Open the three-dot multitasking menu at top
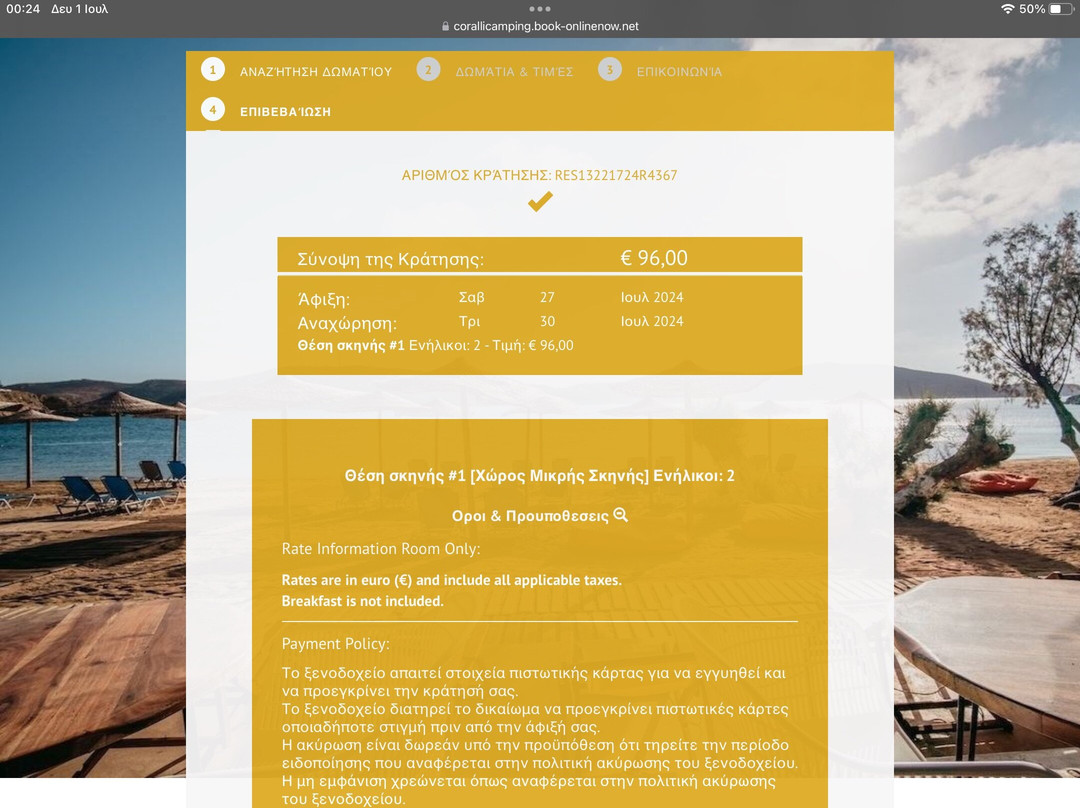Image resolution: width=1080 pixels, height=808 pixels. click(540, 9)
